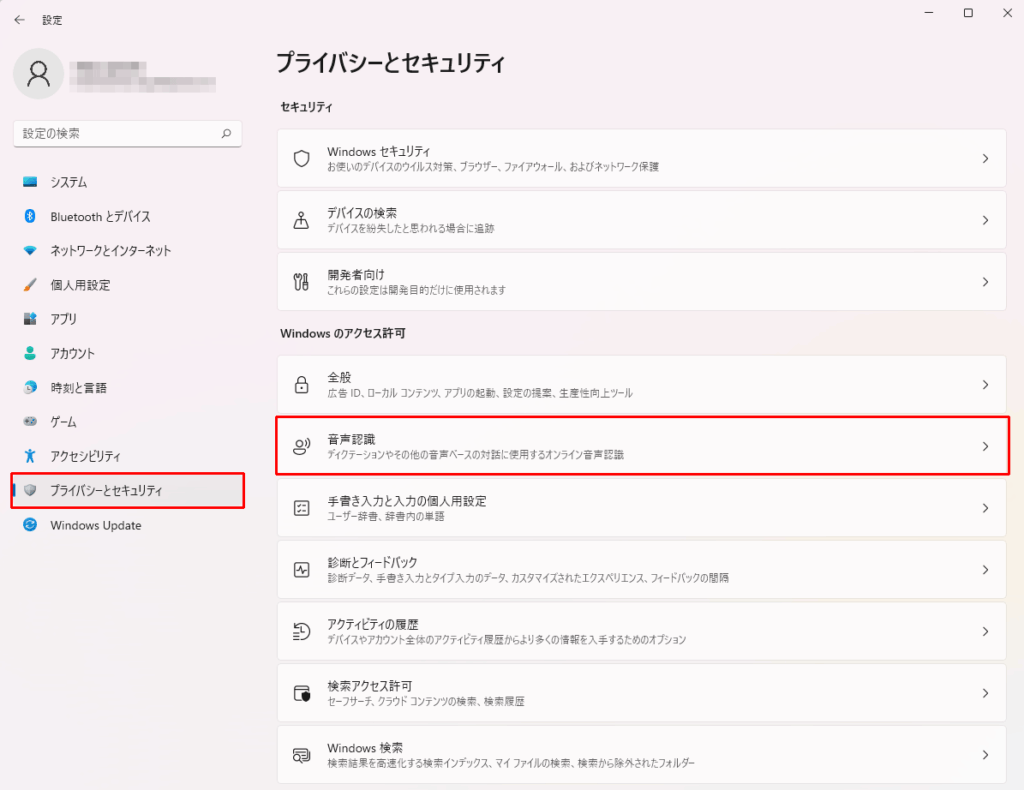Click the アクセシビリティ figure icon
This screenshot has height=790, width=1024.
tap(30, 456)
